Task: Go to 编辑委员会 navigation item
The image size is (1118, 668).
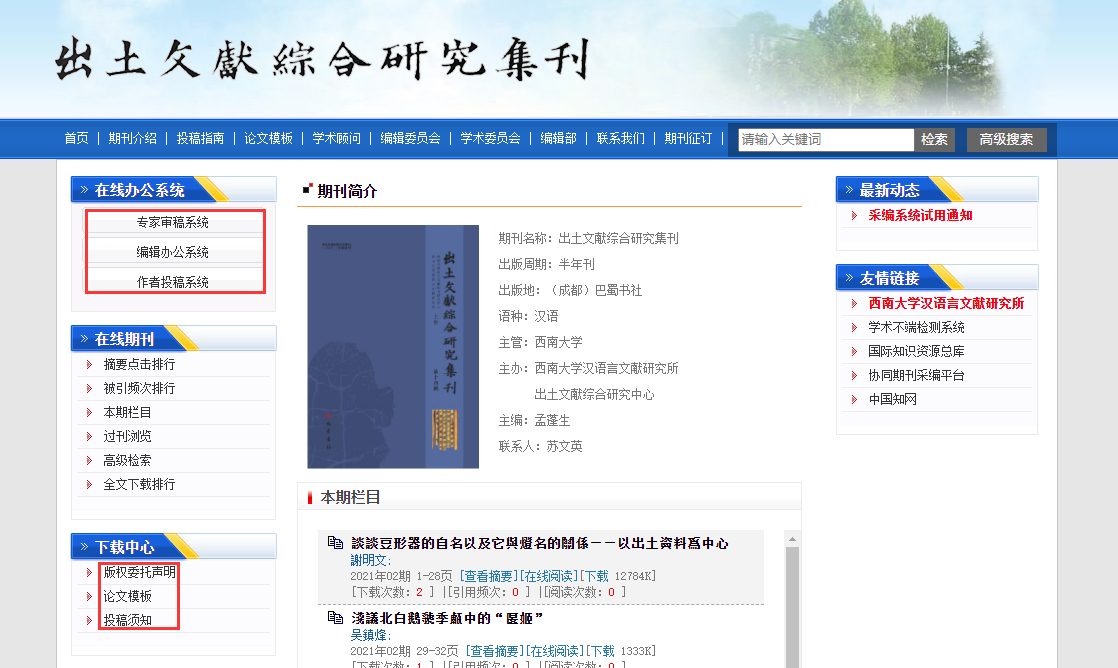Action: [410, 139]
